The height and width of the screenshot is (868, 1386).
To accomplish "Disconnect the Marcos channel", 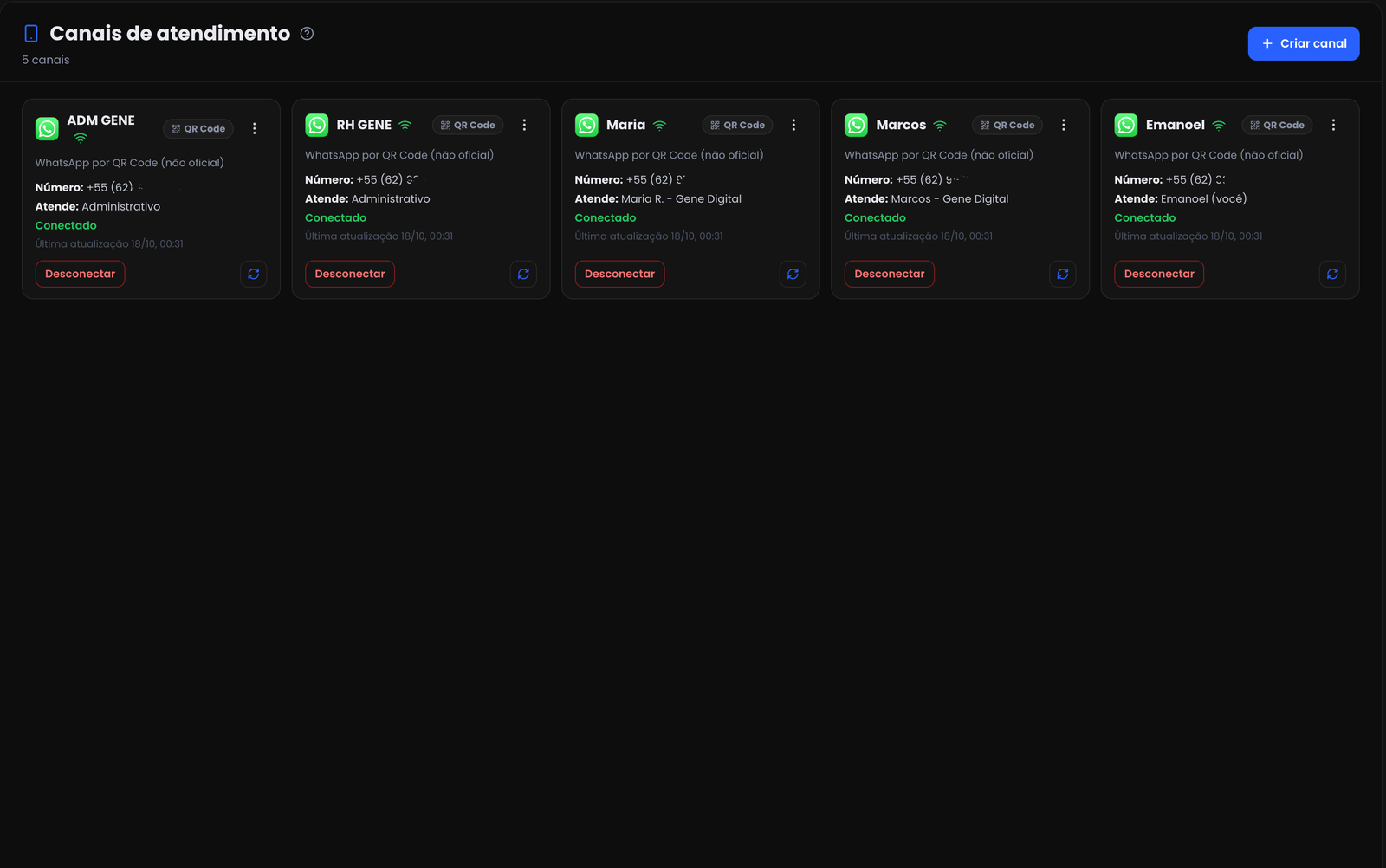I will (x=890, y=274).
